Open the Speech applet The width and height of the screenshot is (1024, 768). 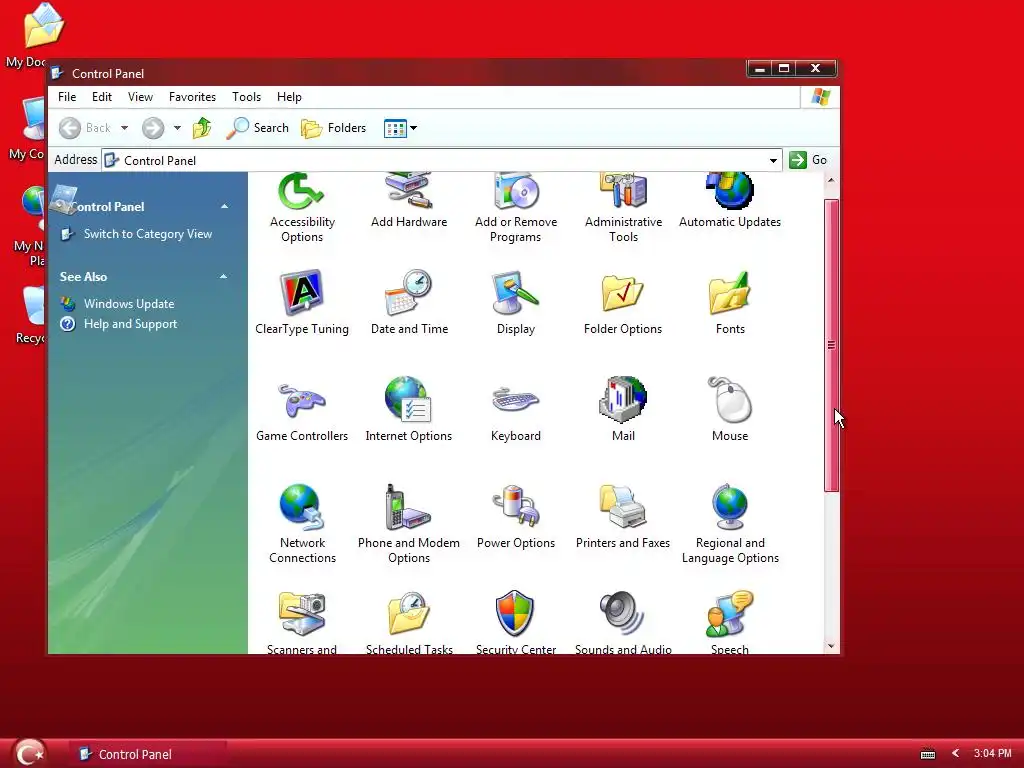point(729,622)
